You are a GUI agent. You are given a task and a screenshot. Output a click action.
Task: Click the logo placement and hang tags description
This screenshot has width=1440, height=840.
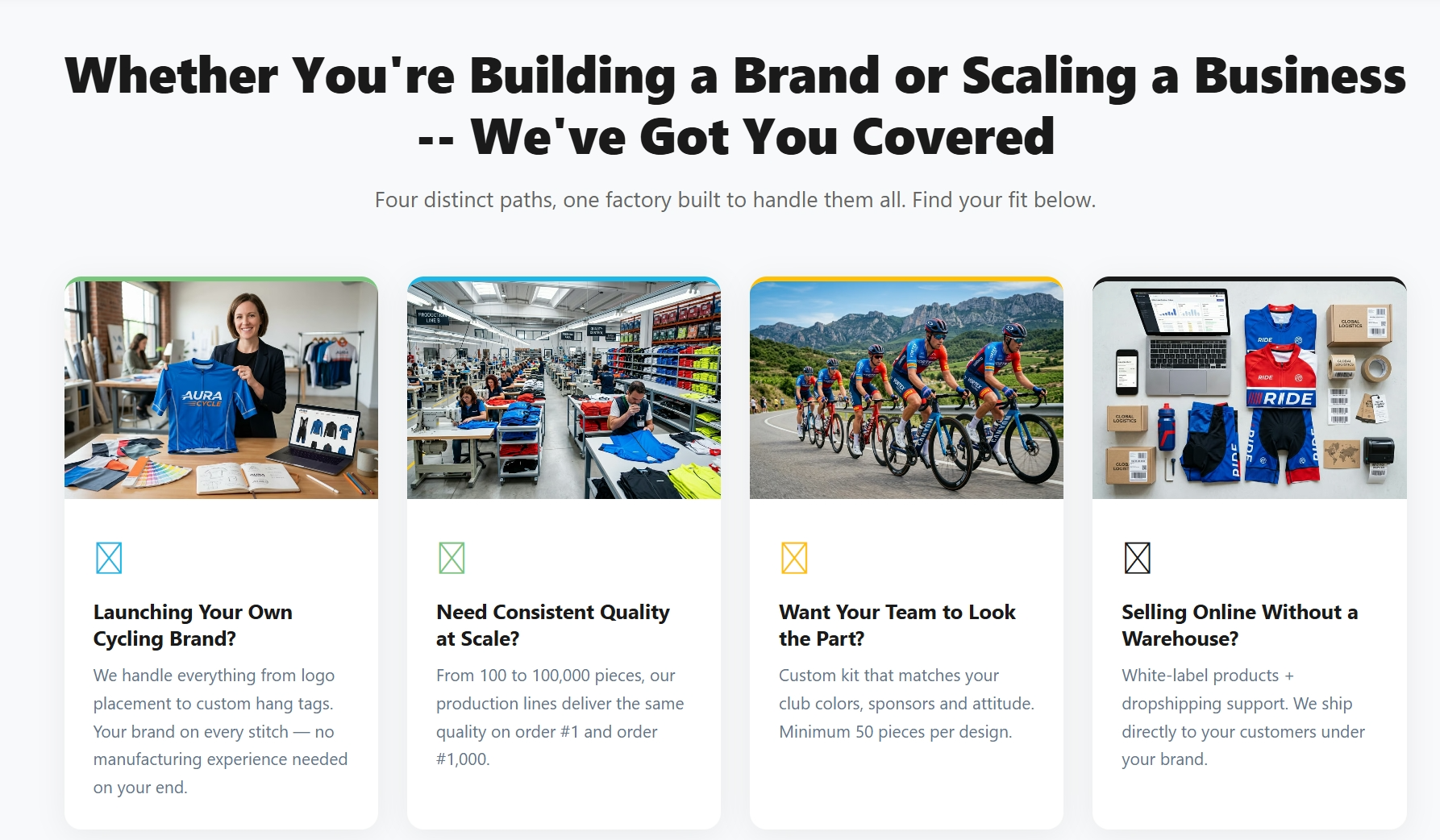[x=220, y=731]
